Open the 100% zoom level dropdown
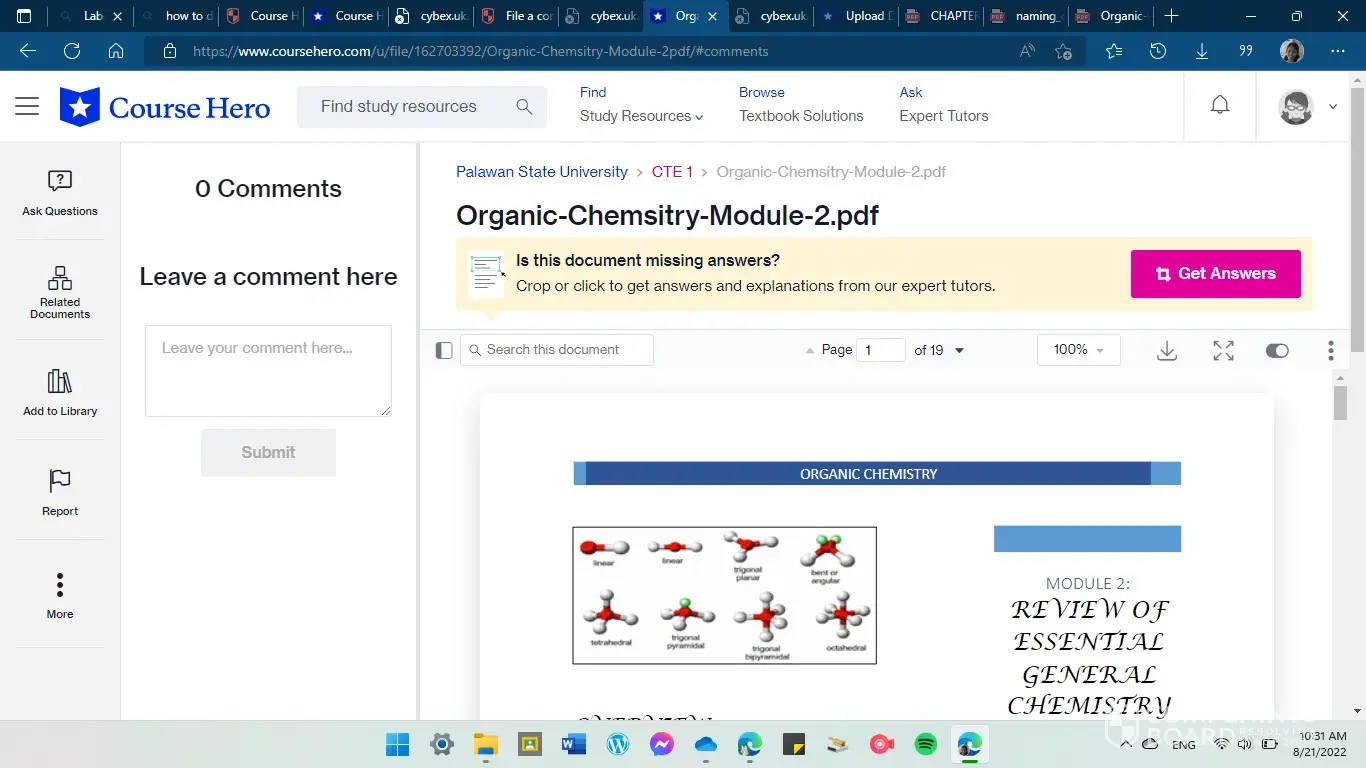This screenshot has height=768, width=1366. tap(1079, 350)
